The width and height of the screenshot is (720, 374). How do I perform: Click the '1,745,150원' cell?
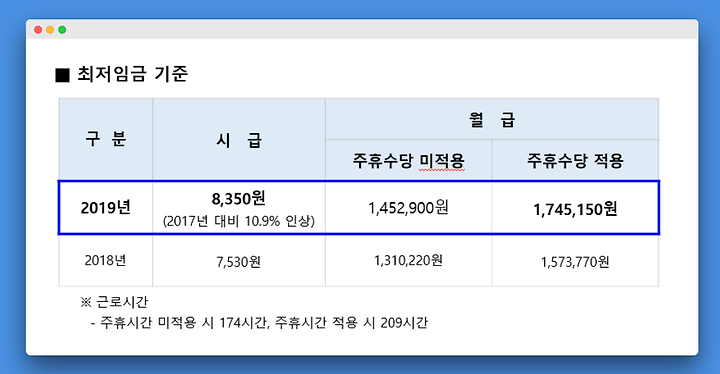[x=575, y=209]
